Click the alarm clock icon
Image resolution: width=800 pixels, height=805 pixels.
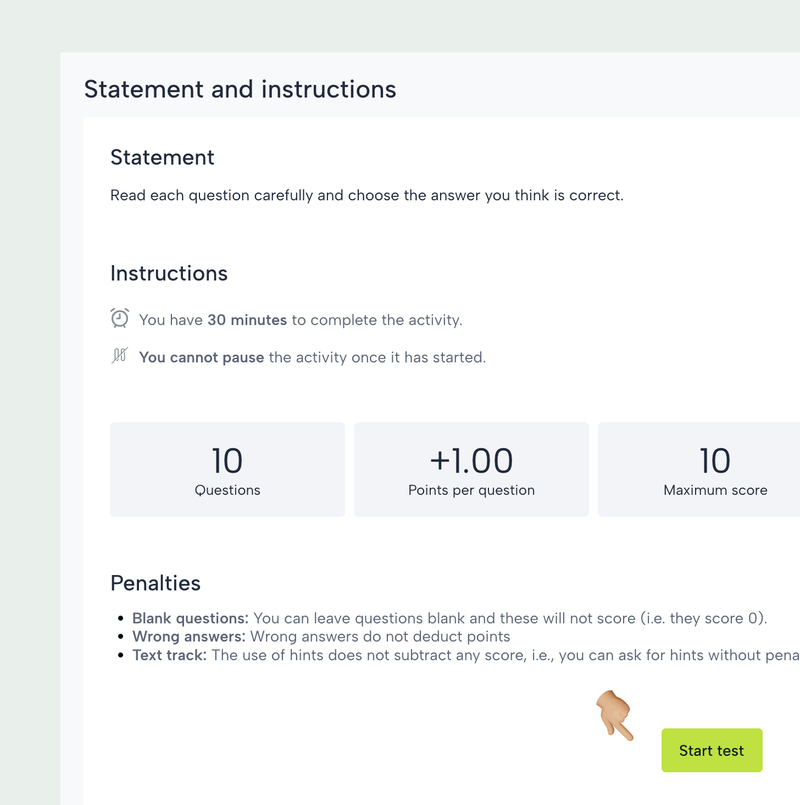[119, 319]
